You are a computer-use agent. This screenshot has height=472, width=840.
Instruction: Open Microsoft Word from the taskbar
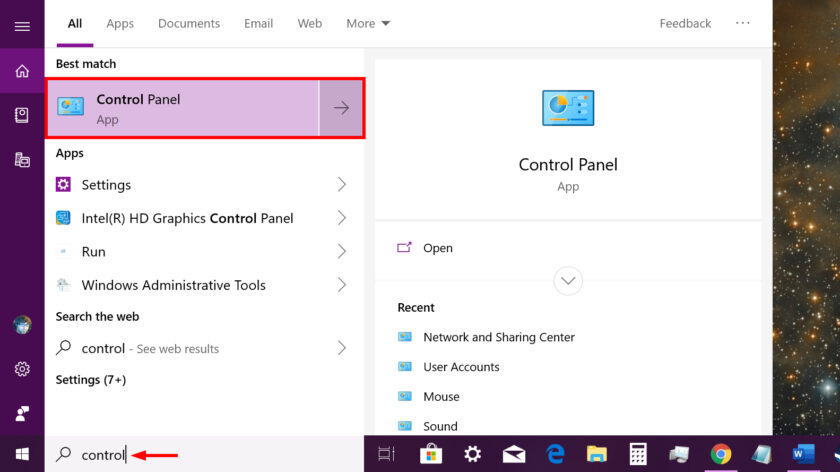[x=803, y=454]
